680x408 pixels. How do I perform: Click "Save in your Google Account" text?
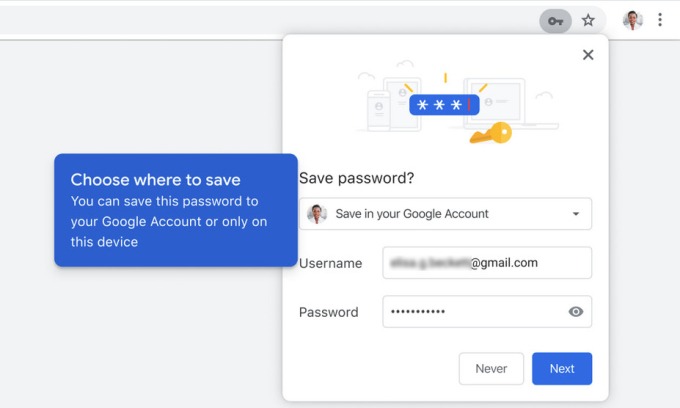tap(412, 214)
